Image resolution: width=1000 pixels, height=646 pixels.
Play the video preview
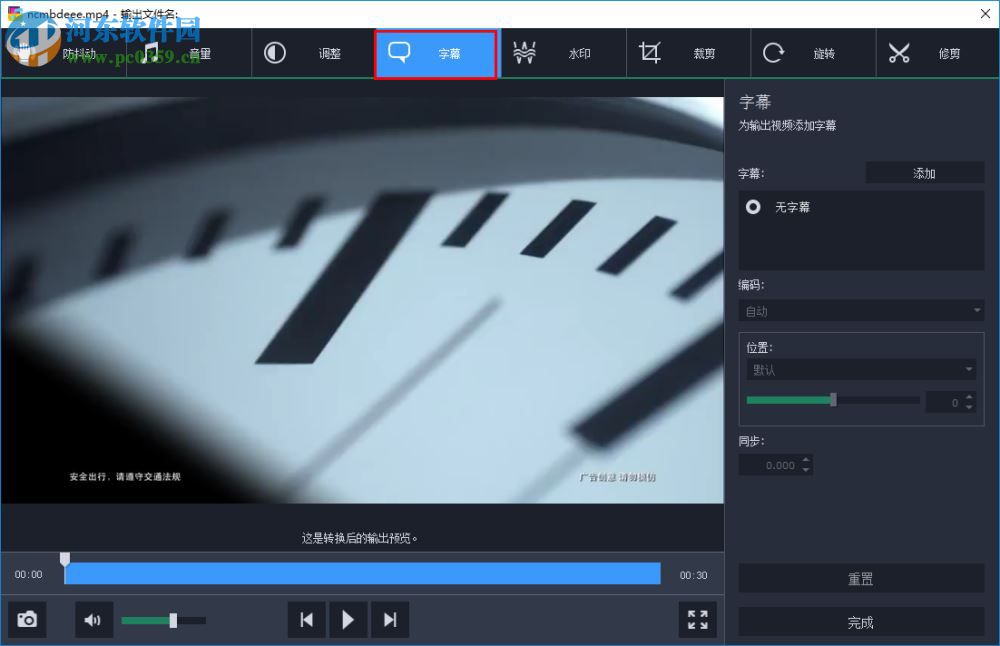(348, 619)
